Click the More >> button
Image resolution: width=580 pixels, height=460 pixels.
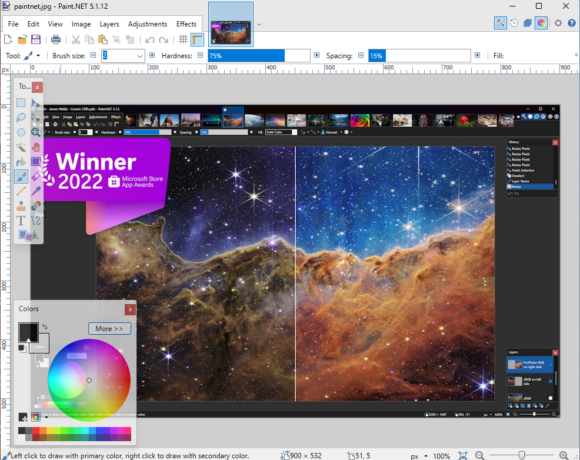[109, 328]
